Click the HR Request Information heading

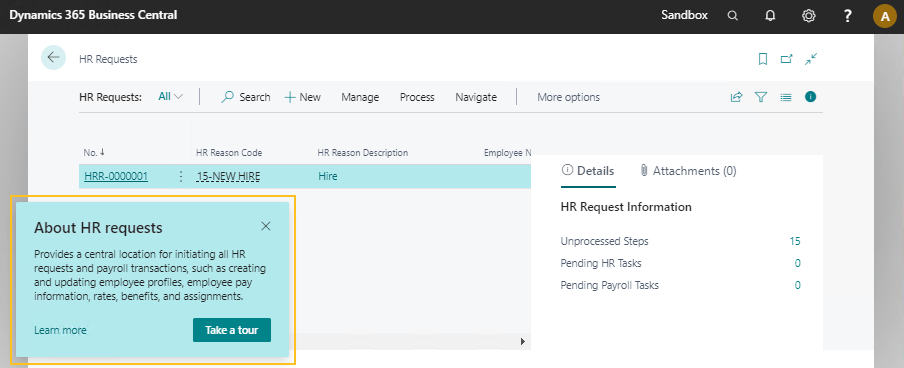pyautogui.click(x=626, y=206)
